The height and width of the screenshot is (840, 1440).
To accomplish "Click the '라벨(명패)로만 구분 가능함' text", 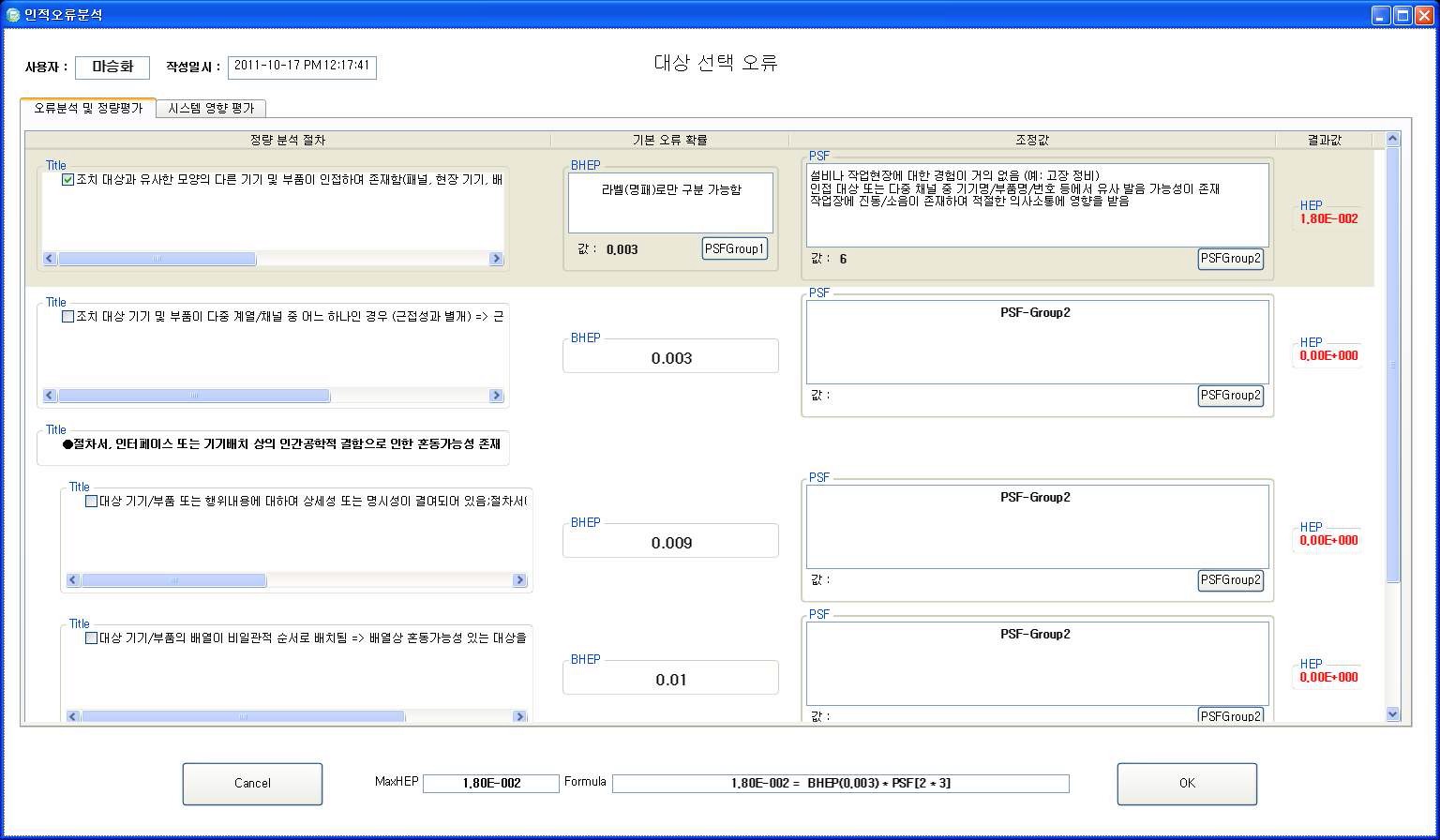I will click(x=671, y=189).
